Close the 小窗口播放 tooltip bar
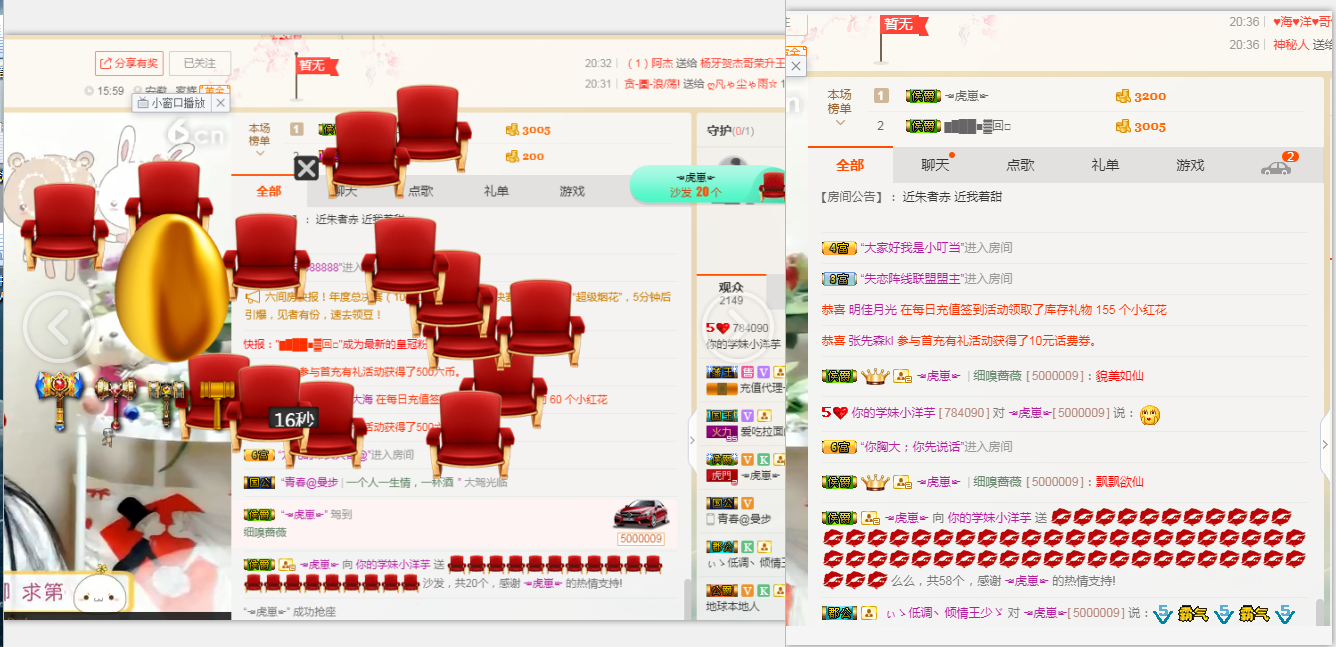1336x647 pixels. (x=221, y=103)
